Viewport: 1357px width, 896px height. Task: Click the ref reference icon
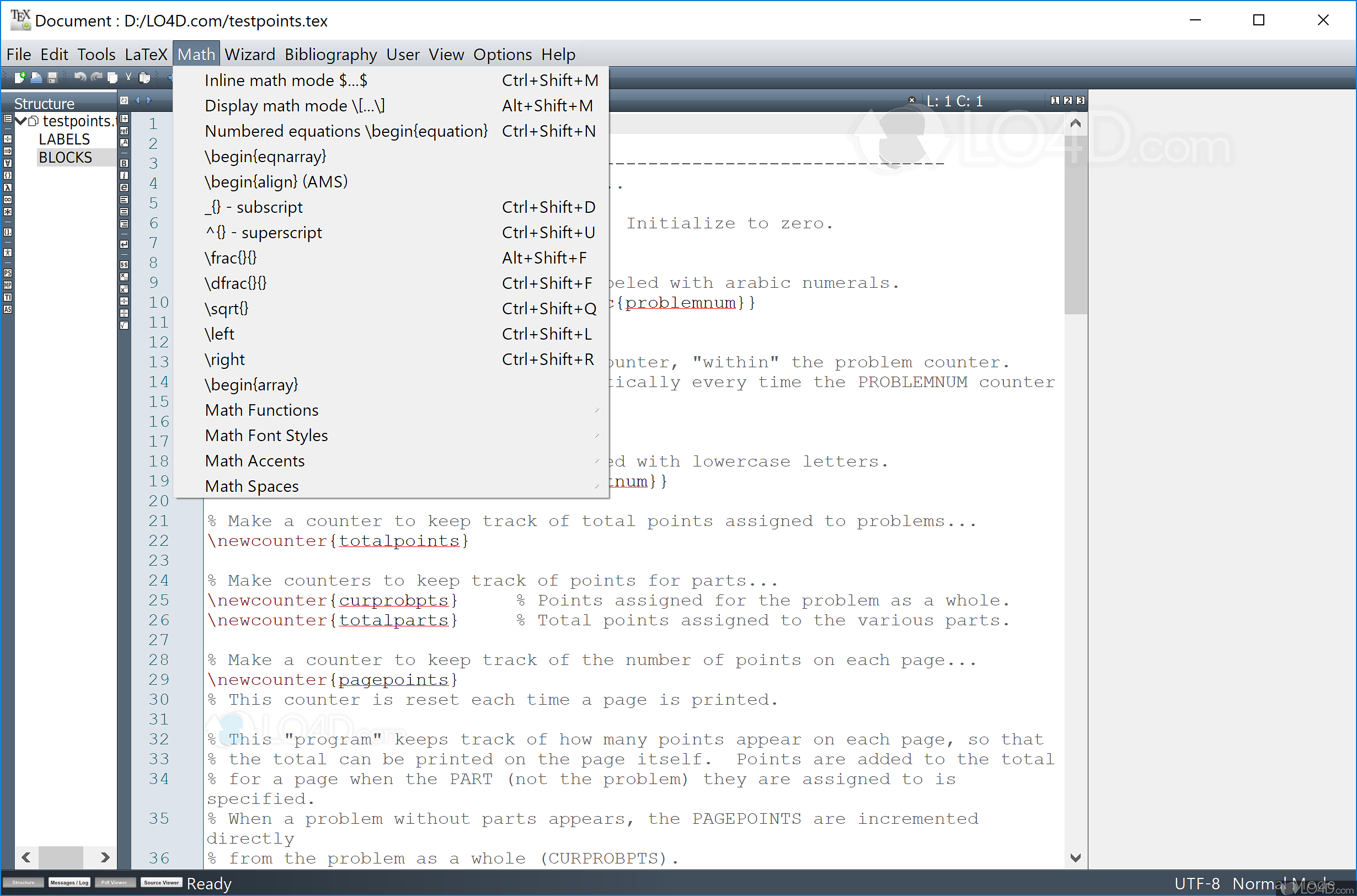click(124, 131)
